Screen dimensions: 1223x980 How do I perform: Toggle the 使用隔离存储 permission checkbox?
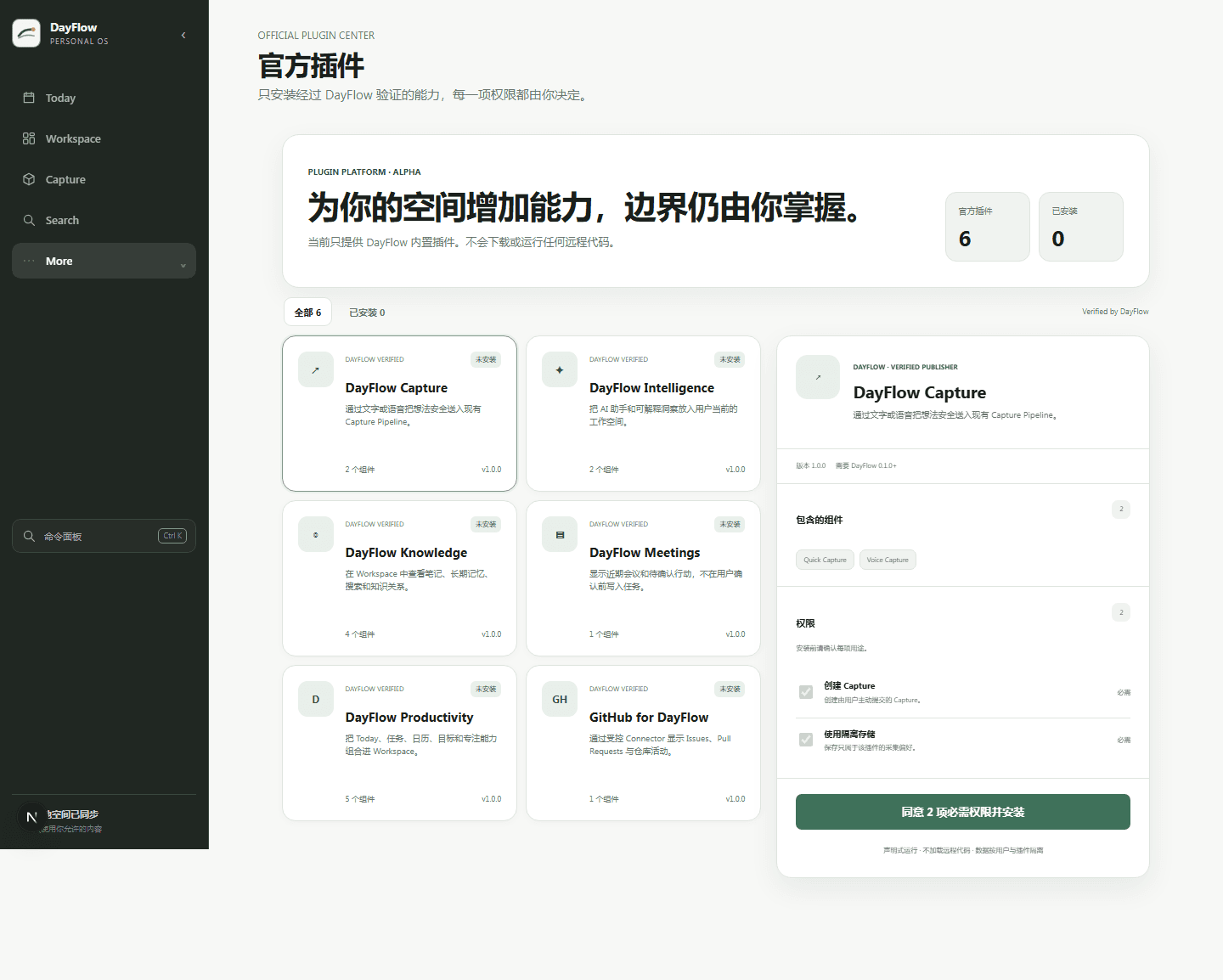806,740
